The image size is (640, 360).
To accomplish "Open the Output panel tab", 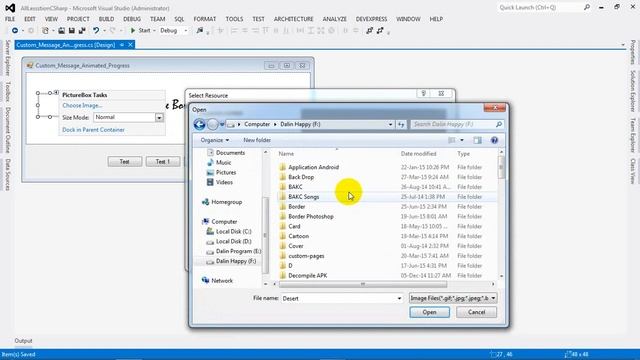I will tap(23, 341).
